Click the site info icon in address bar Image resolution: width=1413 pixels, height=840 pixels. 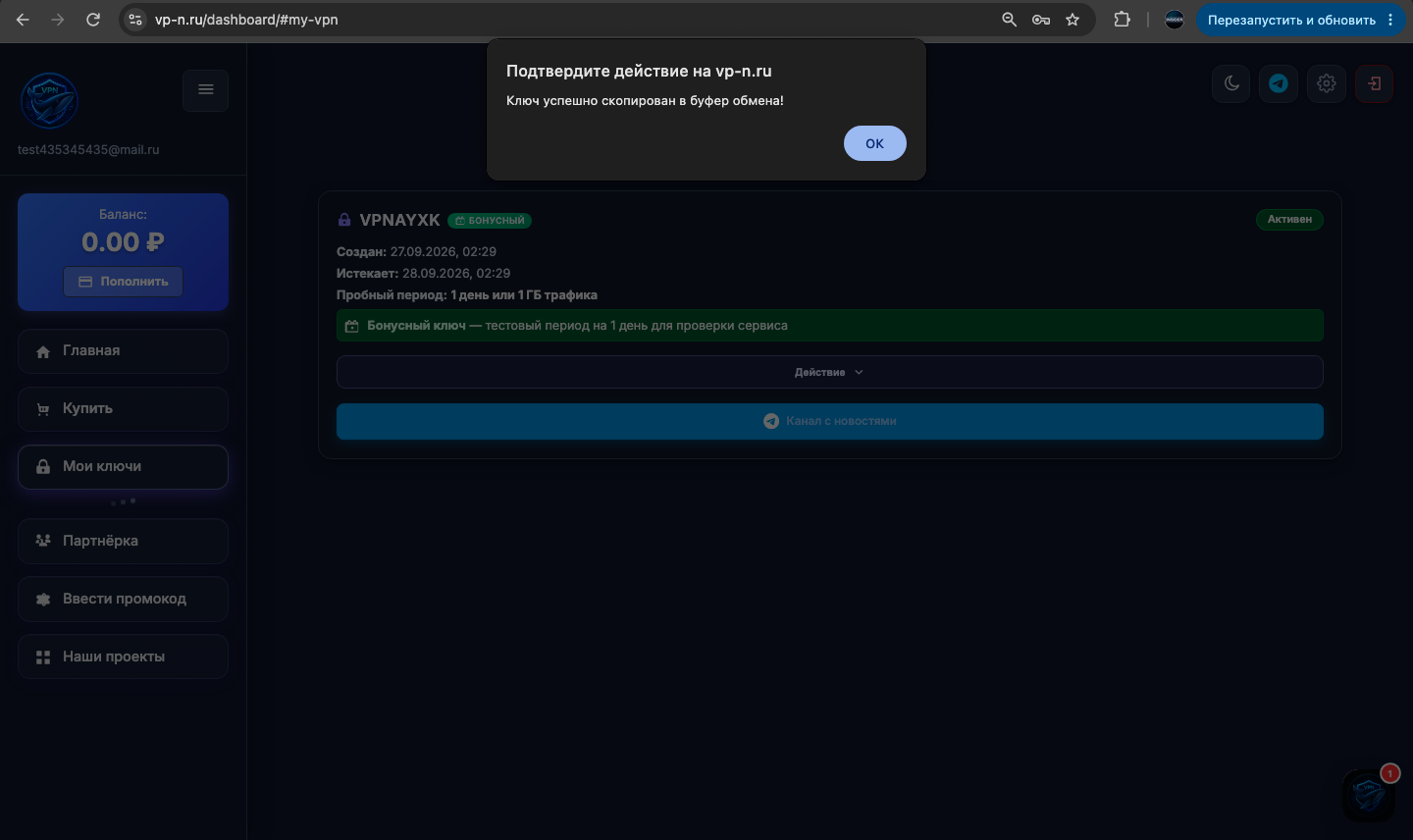tap(135, 20)
